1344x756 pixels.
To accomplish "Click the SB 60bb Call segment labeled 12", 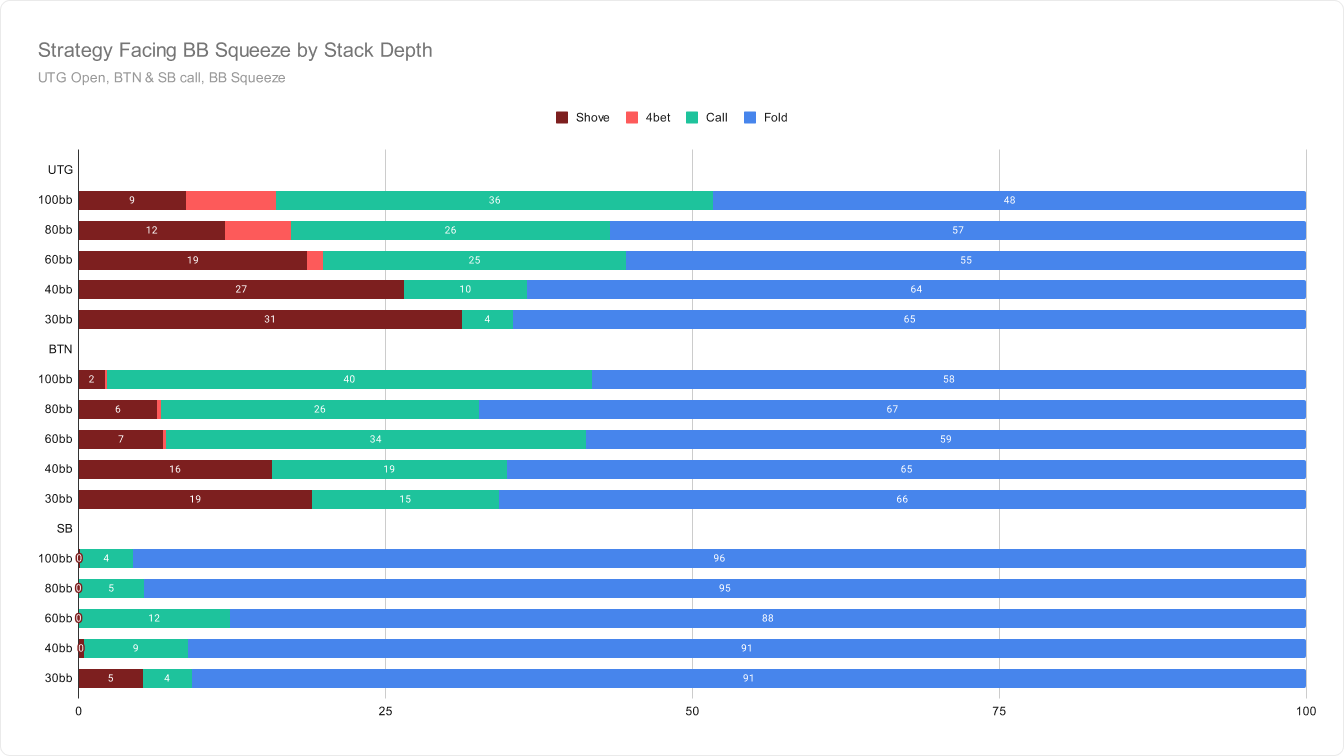I will pos(154,619).
